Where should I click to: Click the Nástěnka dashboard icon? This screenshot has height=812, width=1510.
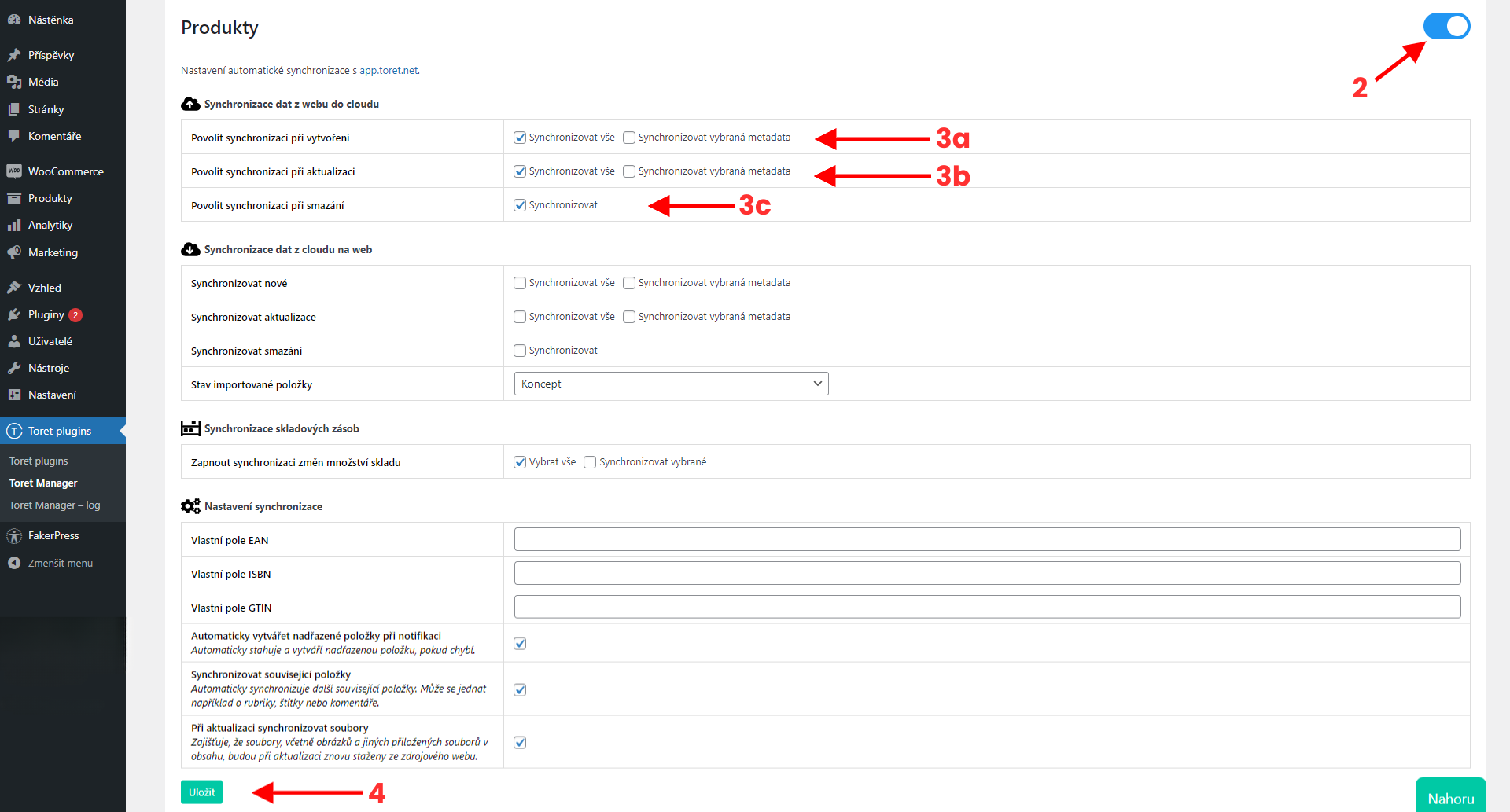pyautogui.click(x=14, y=20)
